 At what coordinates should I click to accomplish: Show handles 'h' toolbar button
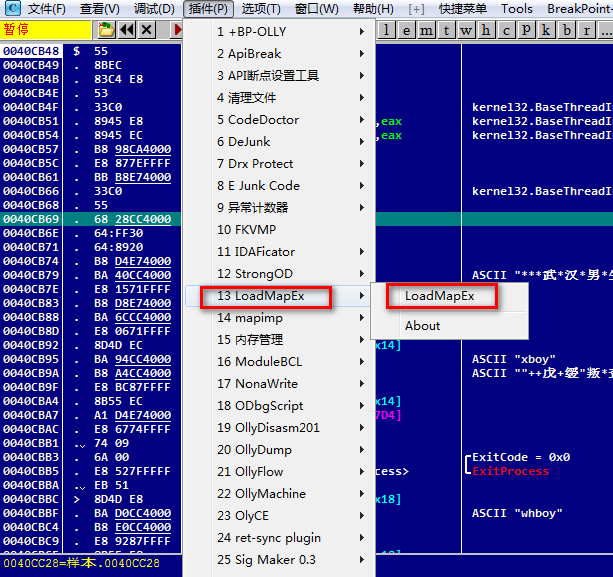tap(485, 30)
